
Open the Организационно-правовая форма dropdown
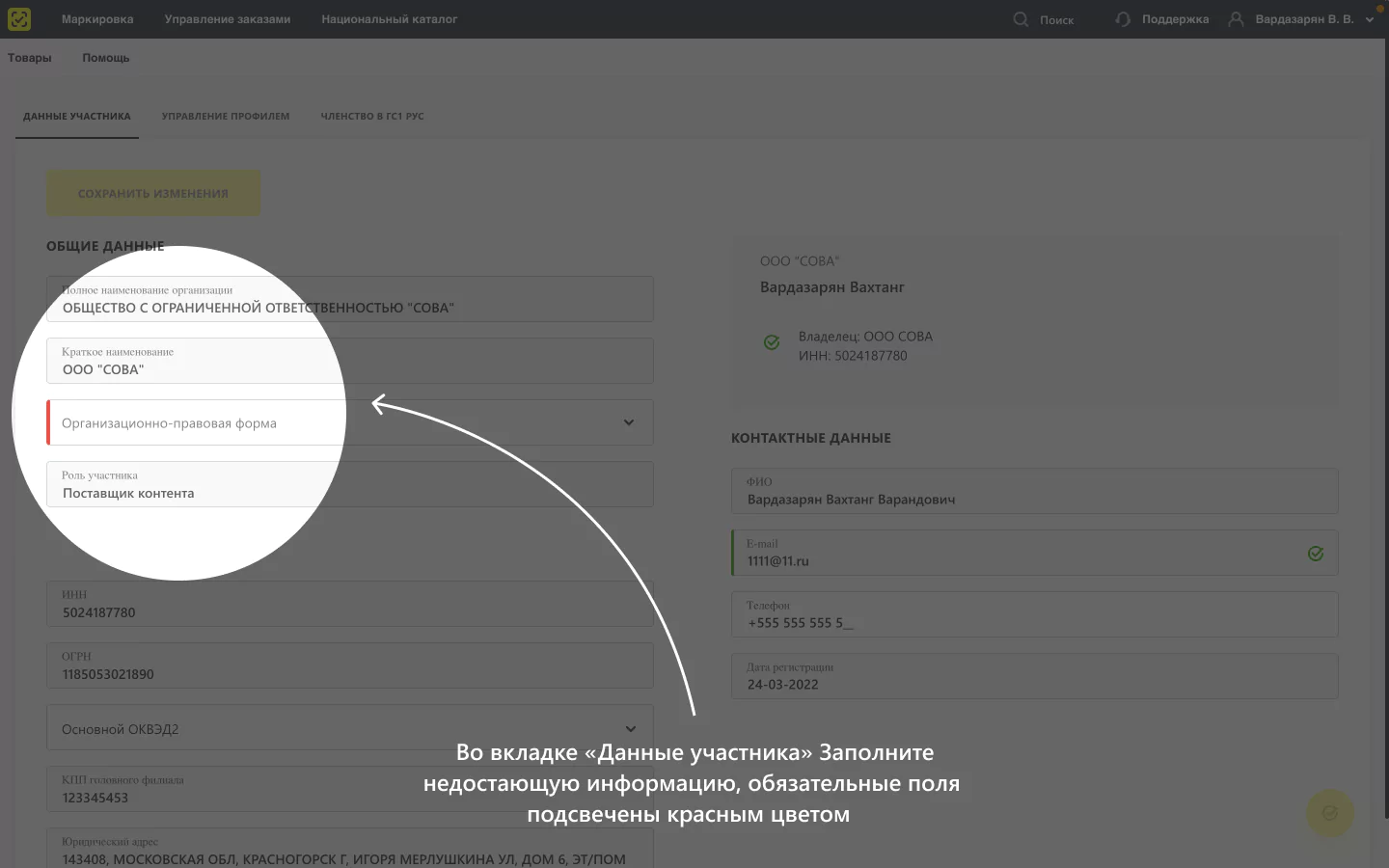pyautogui.click(x=350, y=422)
